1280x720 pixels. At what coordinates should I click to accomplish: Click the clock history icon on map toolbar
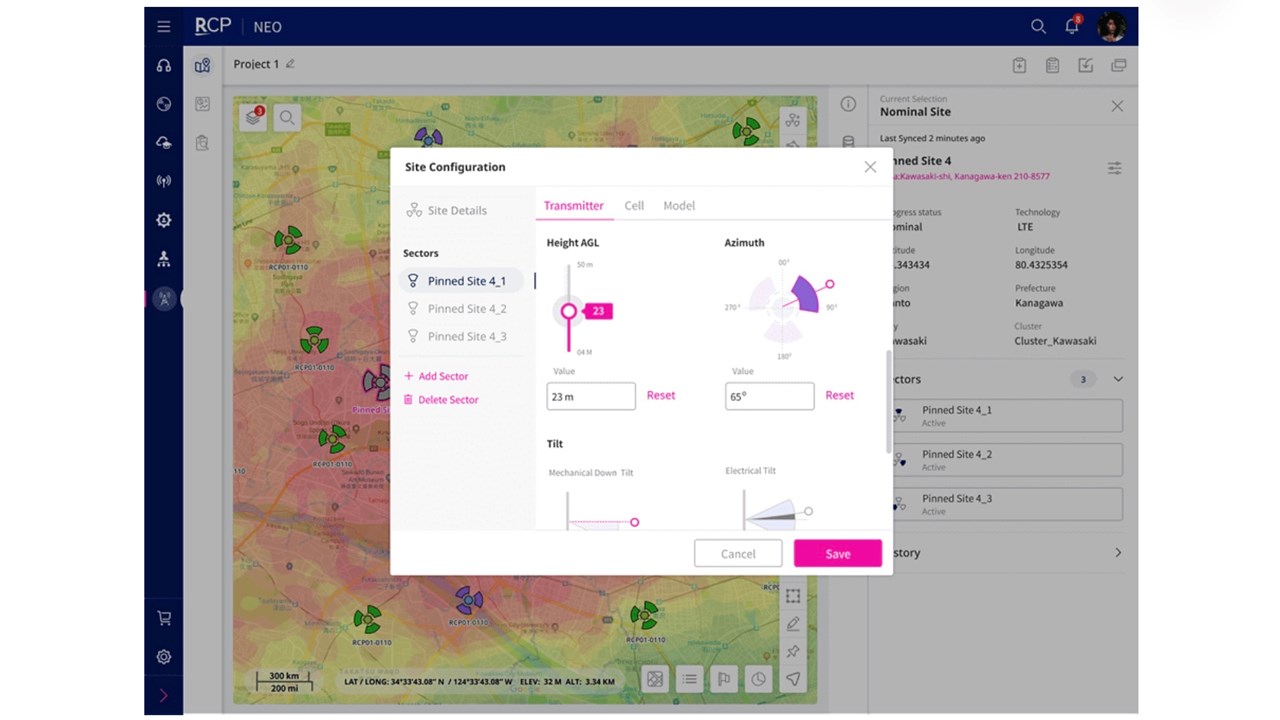pyautogui.click(x=759, y=679)
